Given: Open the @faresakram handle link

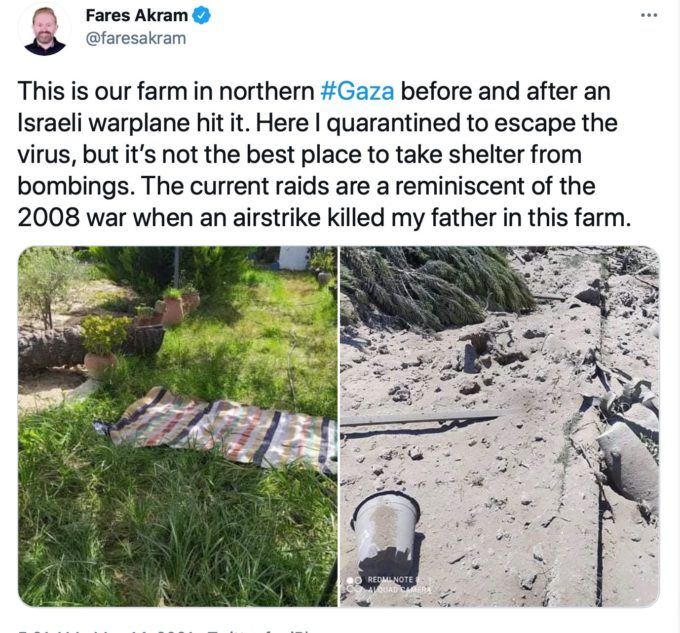Looking at the screenshot, I should (x=136, y=38).
